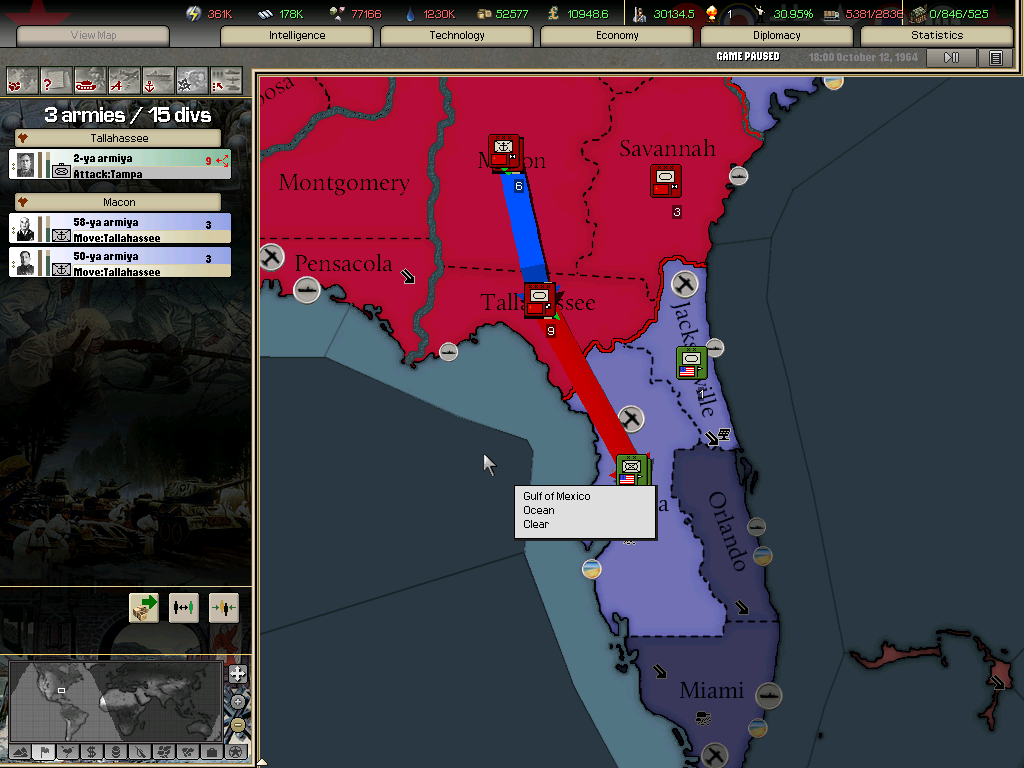
Task: Click the Intelligence button
Action: tap(297, 36)
